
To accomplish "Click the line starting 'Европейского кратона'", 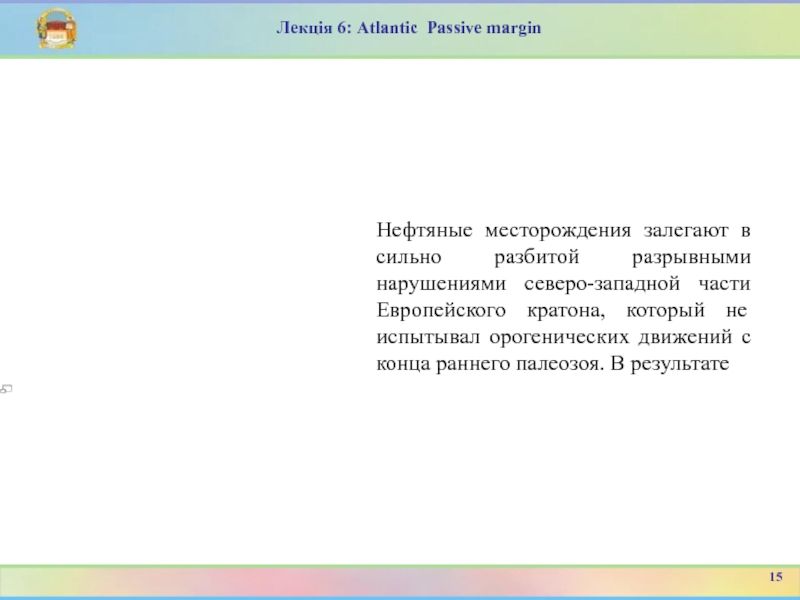I will (562, 310).
